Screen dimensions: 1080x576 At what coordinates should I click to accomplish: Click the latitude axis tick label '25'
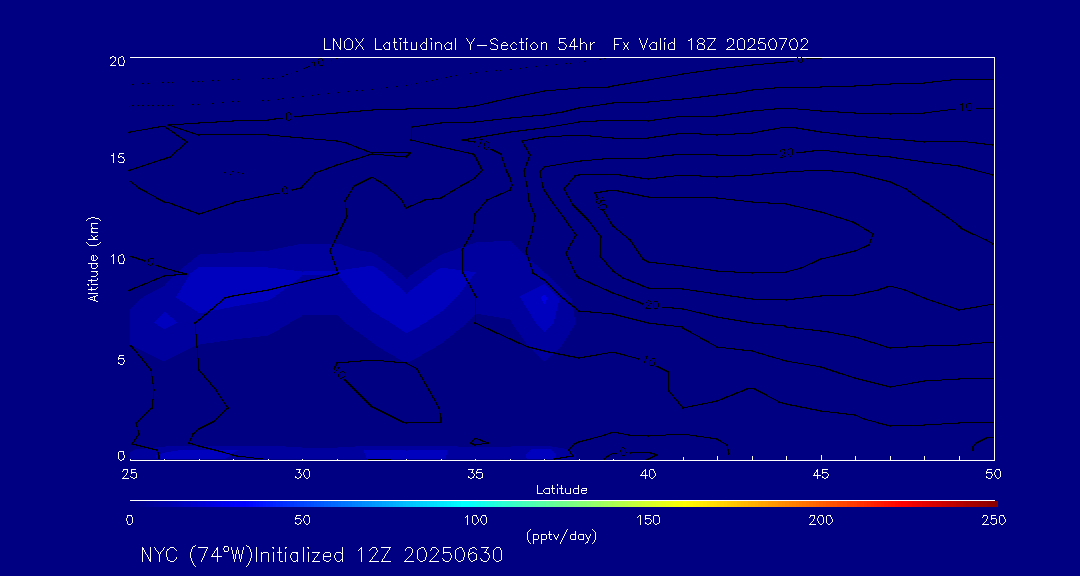129,474
